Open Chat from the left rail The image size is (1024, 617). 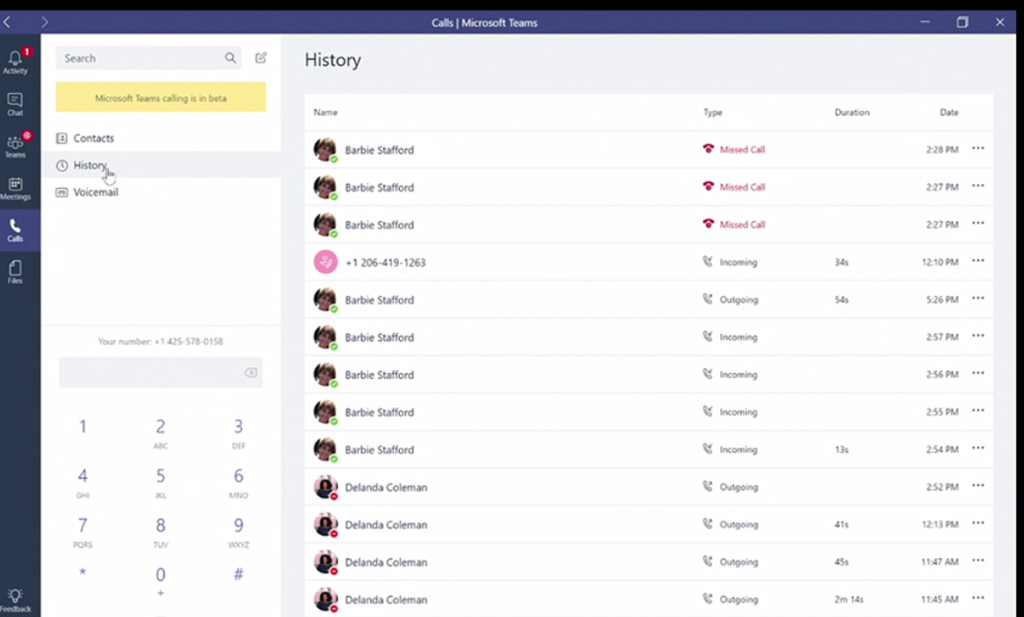pos(15,103)
